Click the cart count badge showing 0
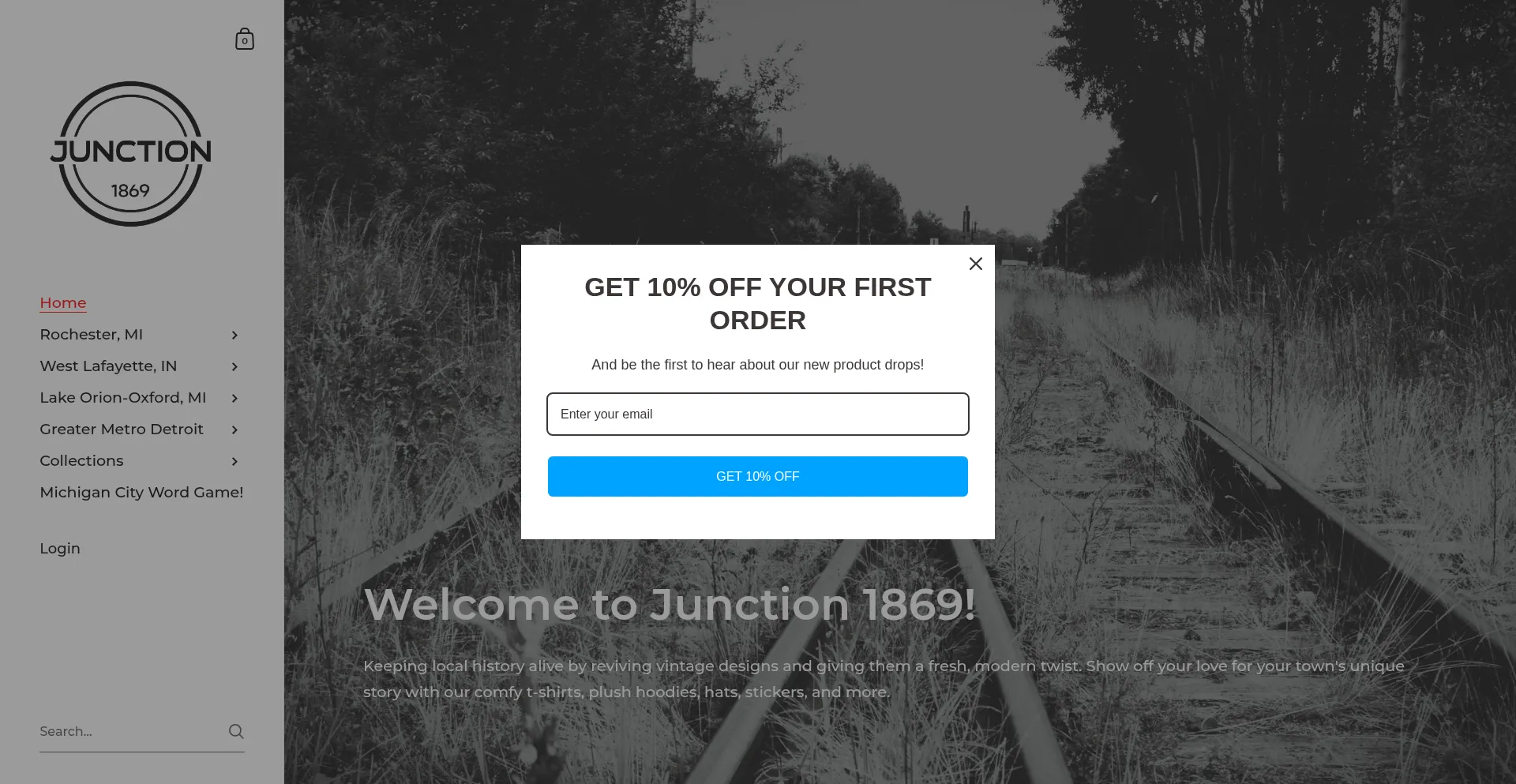This screenshot has height=784, width=1516. tap(245, 41)
